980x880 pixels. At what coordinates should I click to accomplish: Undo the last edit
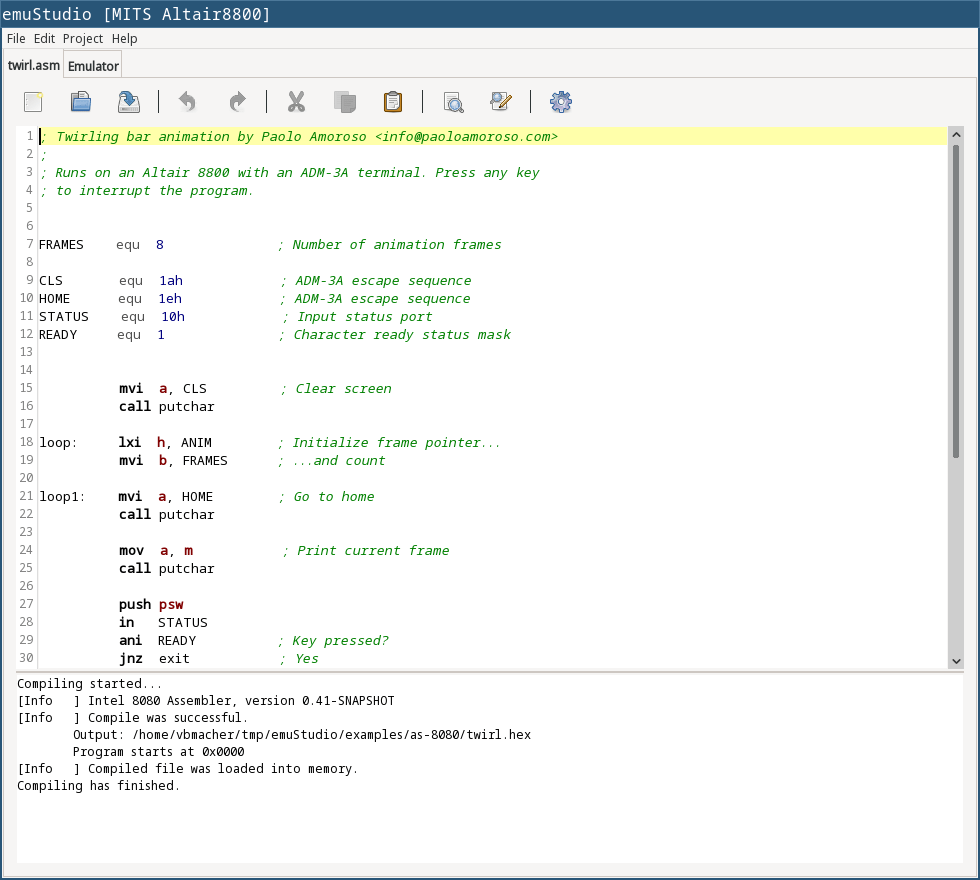coord(188,102)
